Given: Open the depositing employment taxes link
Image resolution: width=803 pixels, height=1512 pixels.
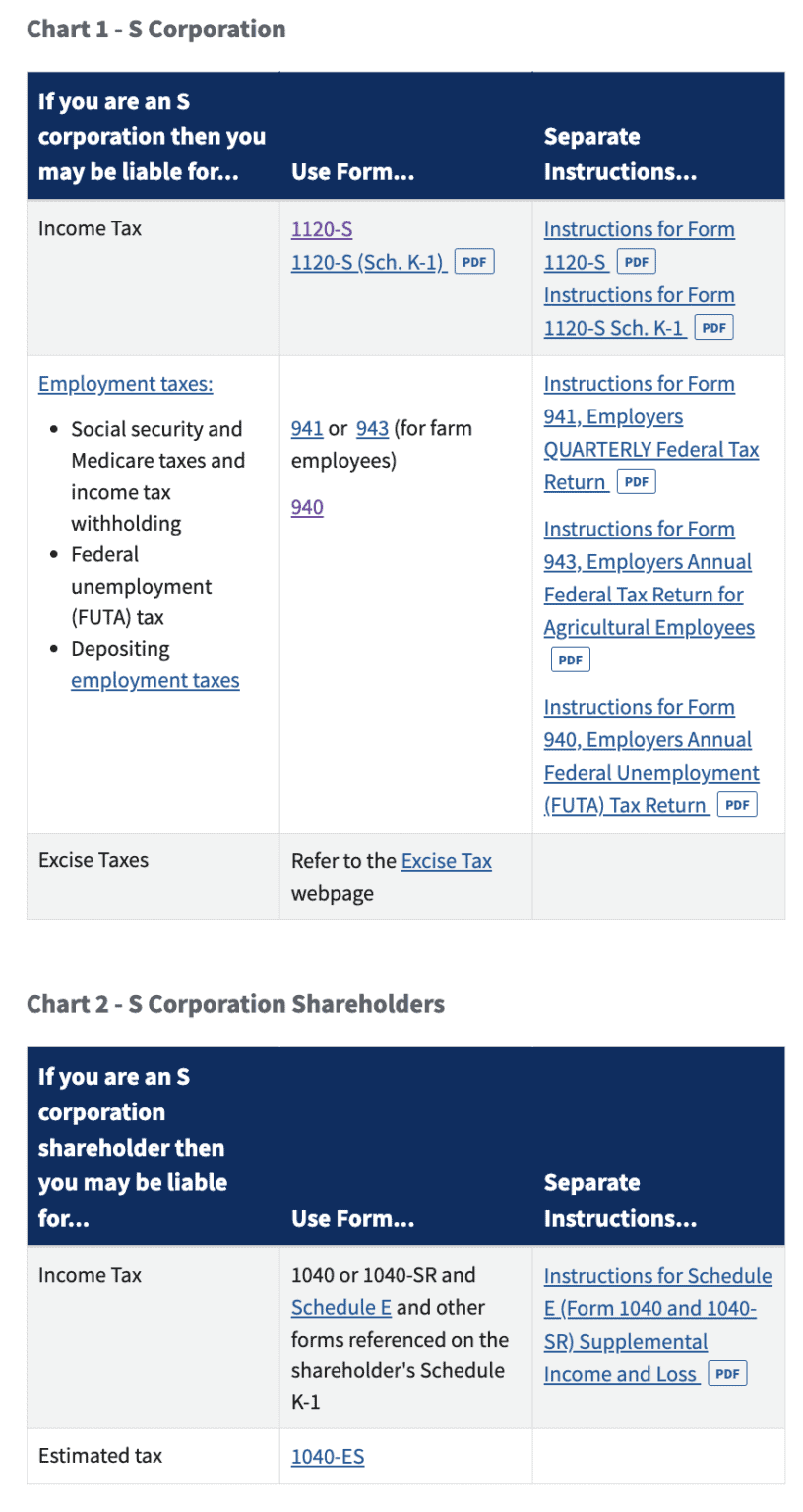Looking at the screenshot, I should pyautogui.click(x=154, y=680).
